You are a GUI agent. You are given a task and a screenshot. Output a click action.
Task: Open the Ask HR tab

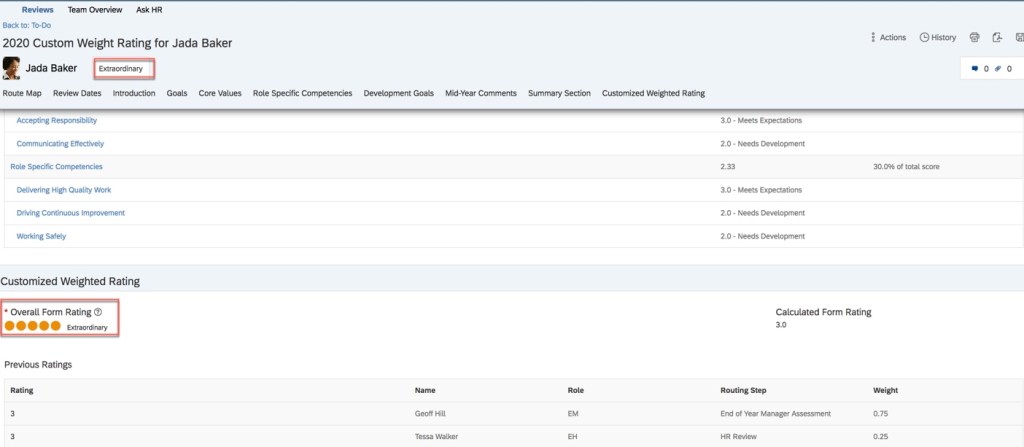coord(149,9)
